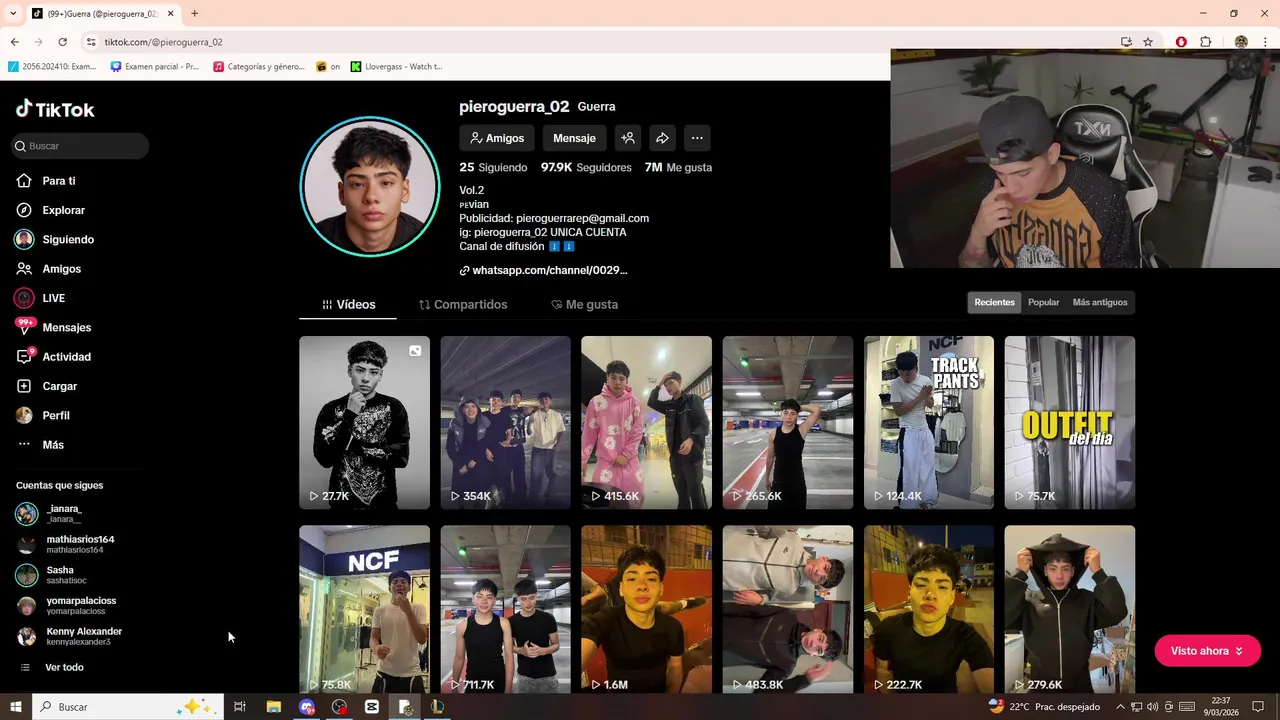
Task: Open the video with 75.8K views
Action: click(x=364, y=609)
